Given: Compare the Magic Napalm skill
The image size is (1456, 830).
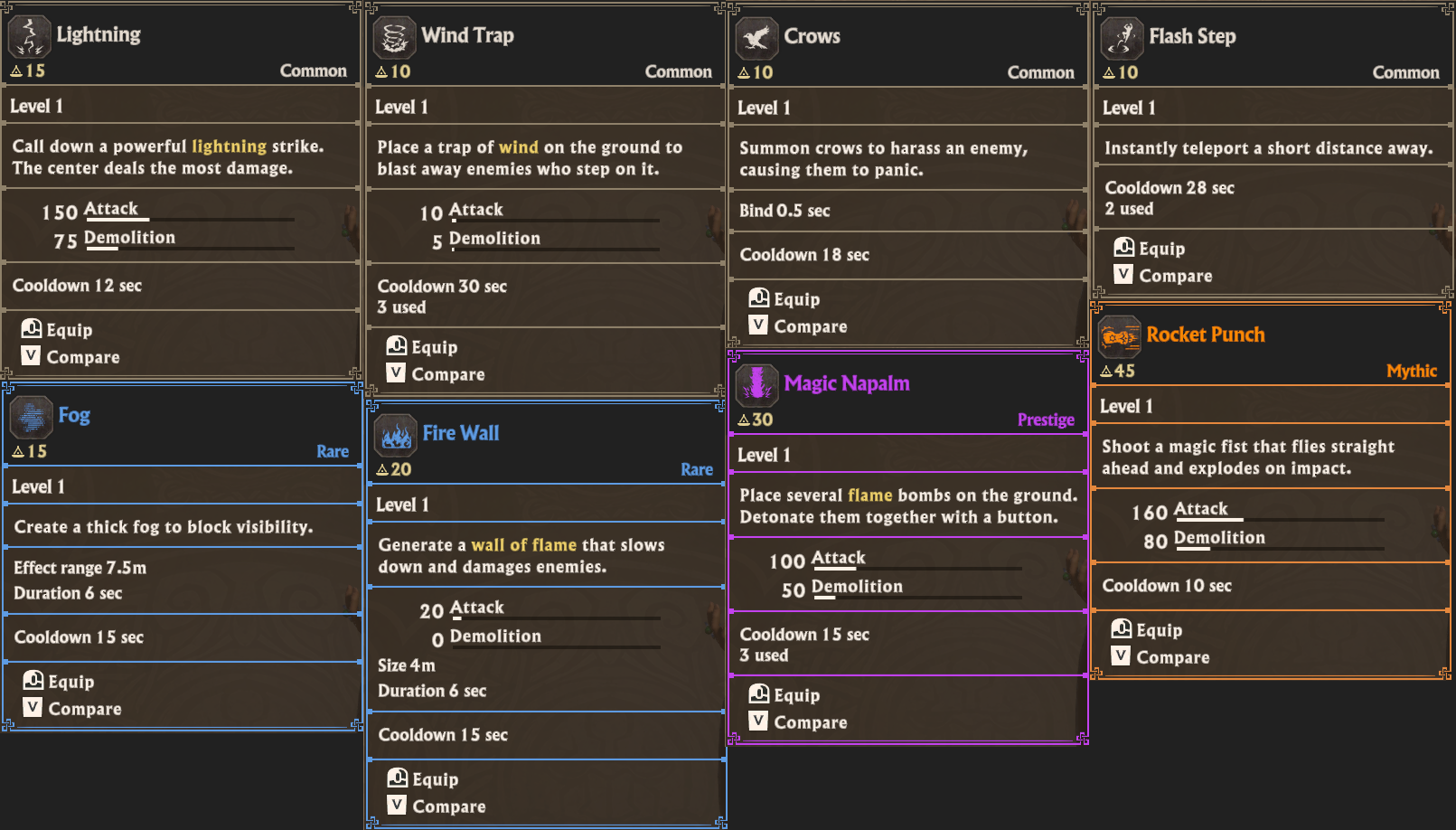Looking at the screenshot, I should [x=799, y=722].
